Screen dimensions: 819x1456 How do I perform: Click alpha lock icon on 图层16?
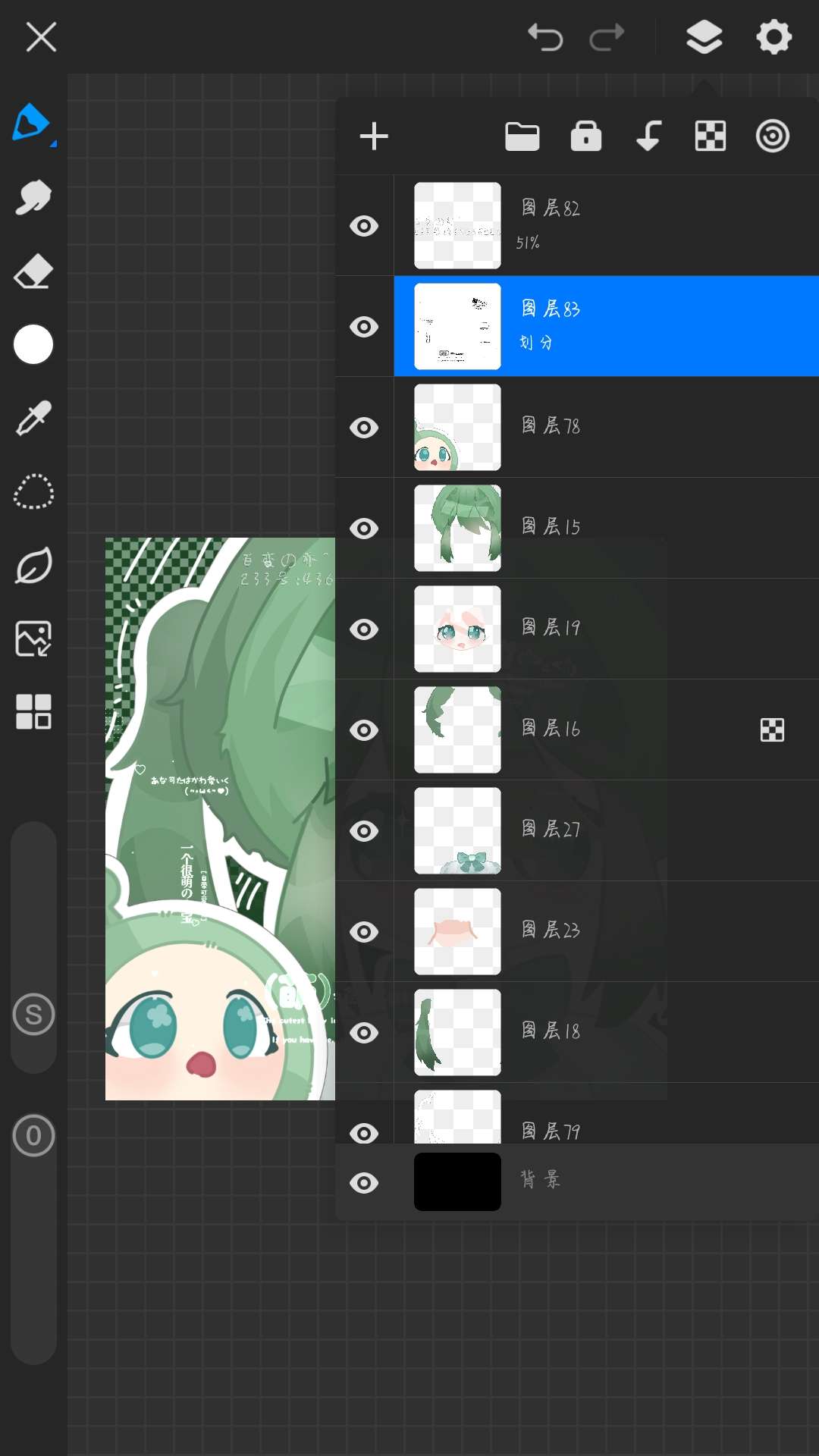(x=772, y=730)
